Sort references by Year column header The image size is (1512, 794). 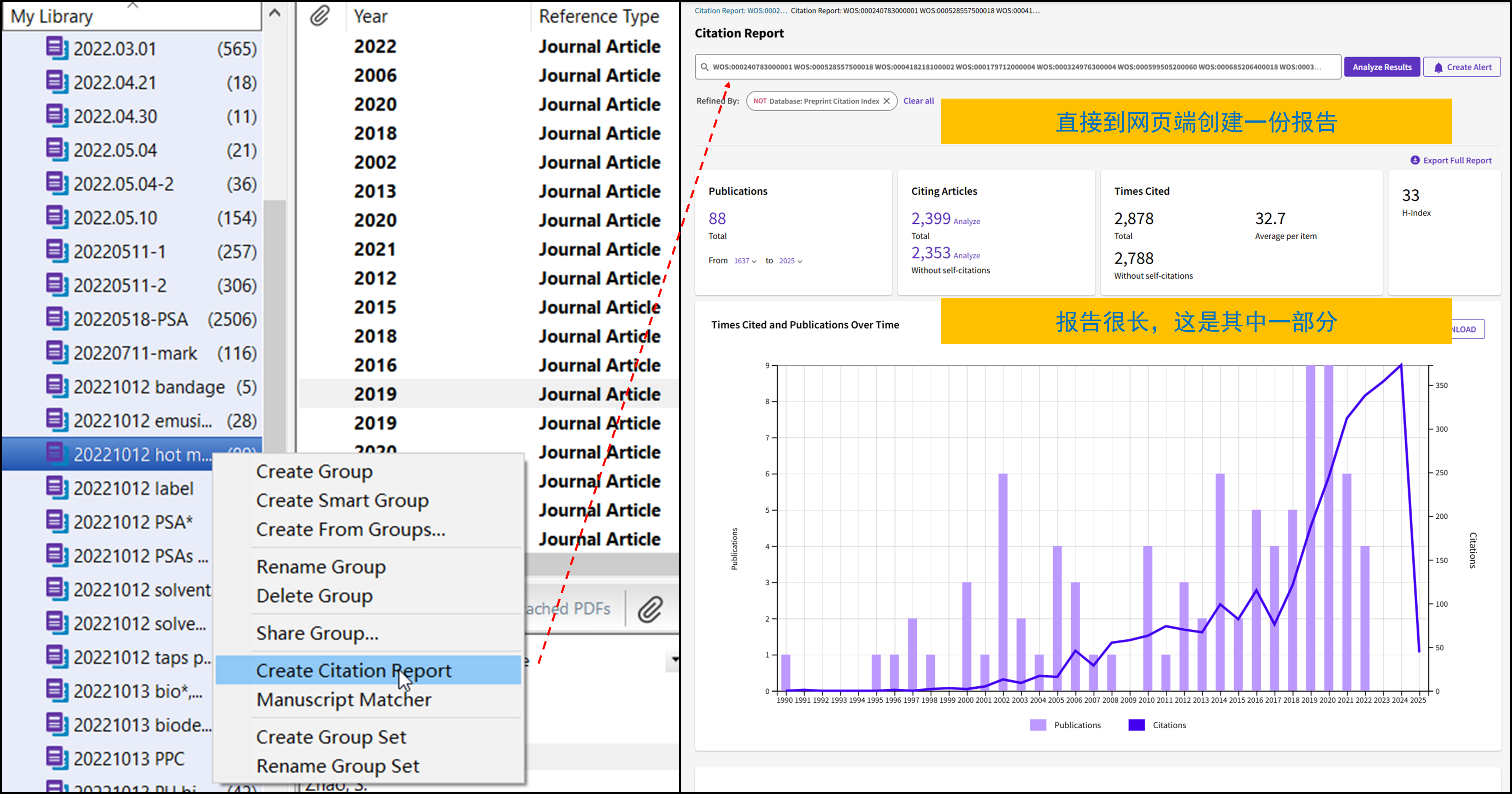click(x=370, y=16)
